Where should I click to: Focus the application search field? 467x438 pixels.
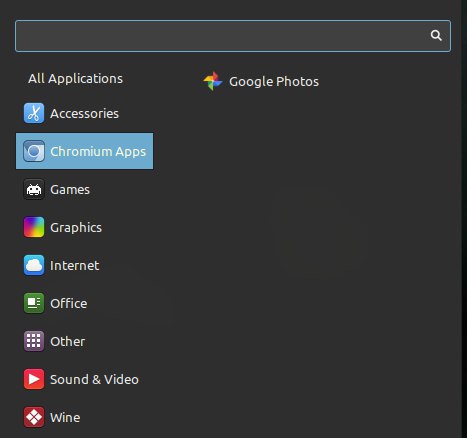(233, 36)
